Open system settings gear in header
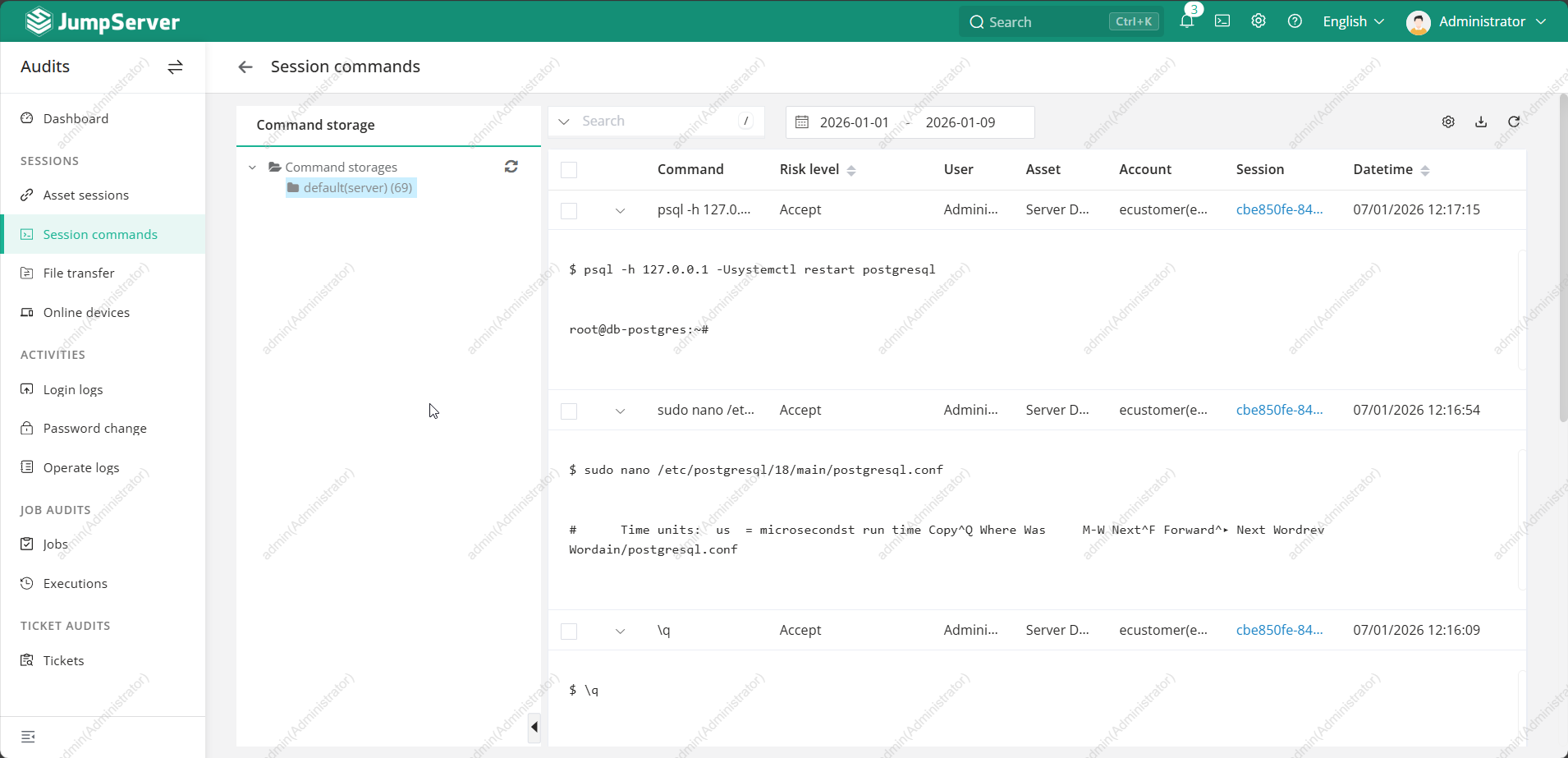Viewport: 1568px width, 758px height. [1259, 21]
